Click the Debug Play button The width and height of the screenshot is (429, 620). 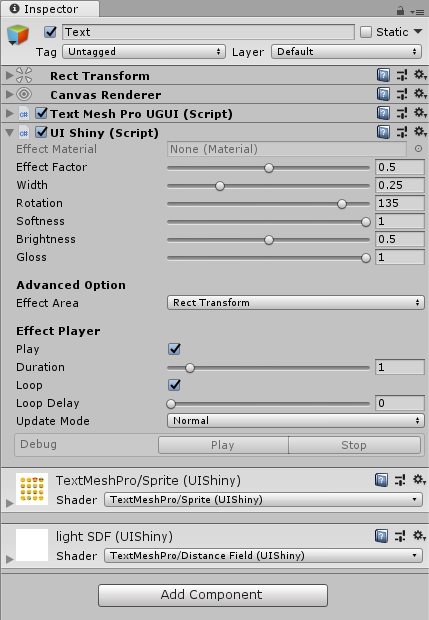pos(223,445)
